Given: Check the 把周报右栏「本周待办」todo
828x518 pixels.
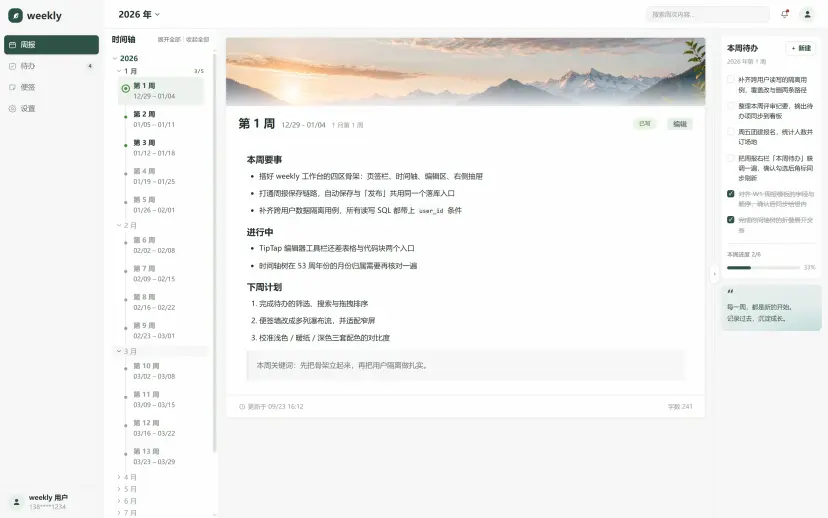Looking at the screenshot, I should click(731, 158).
